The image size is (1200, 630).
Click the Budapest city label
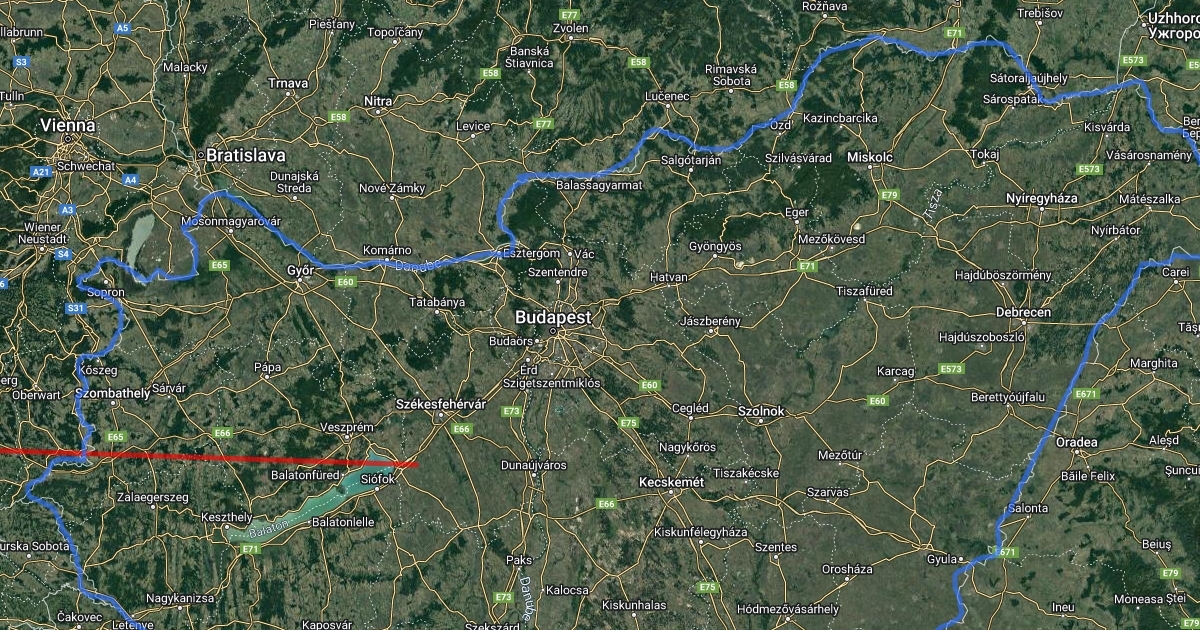point(553,317)
